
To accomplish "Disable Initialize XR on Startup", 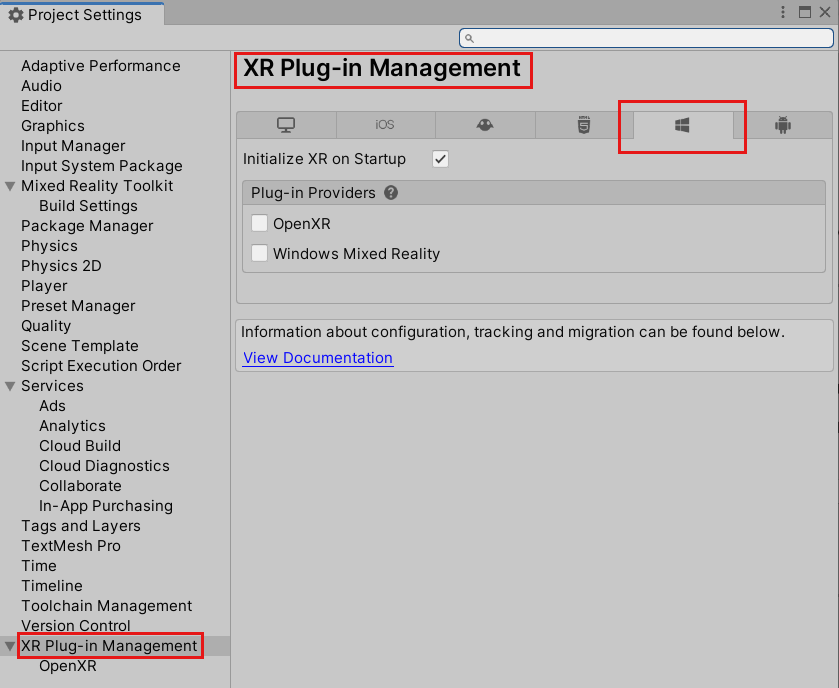I will 440,158.
